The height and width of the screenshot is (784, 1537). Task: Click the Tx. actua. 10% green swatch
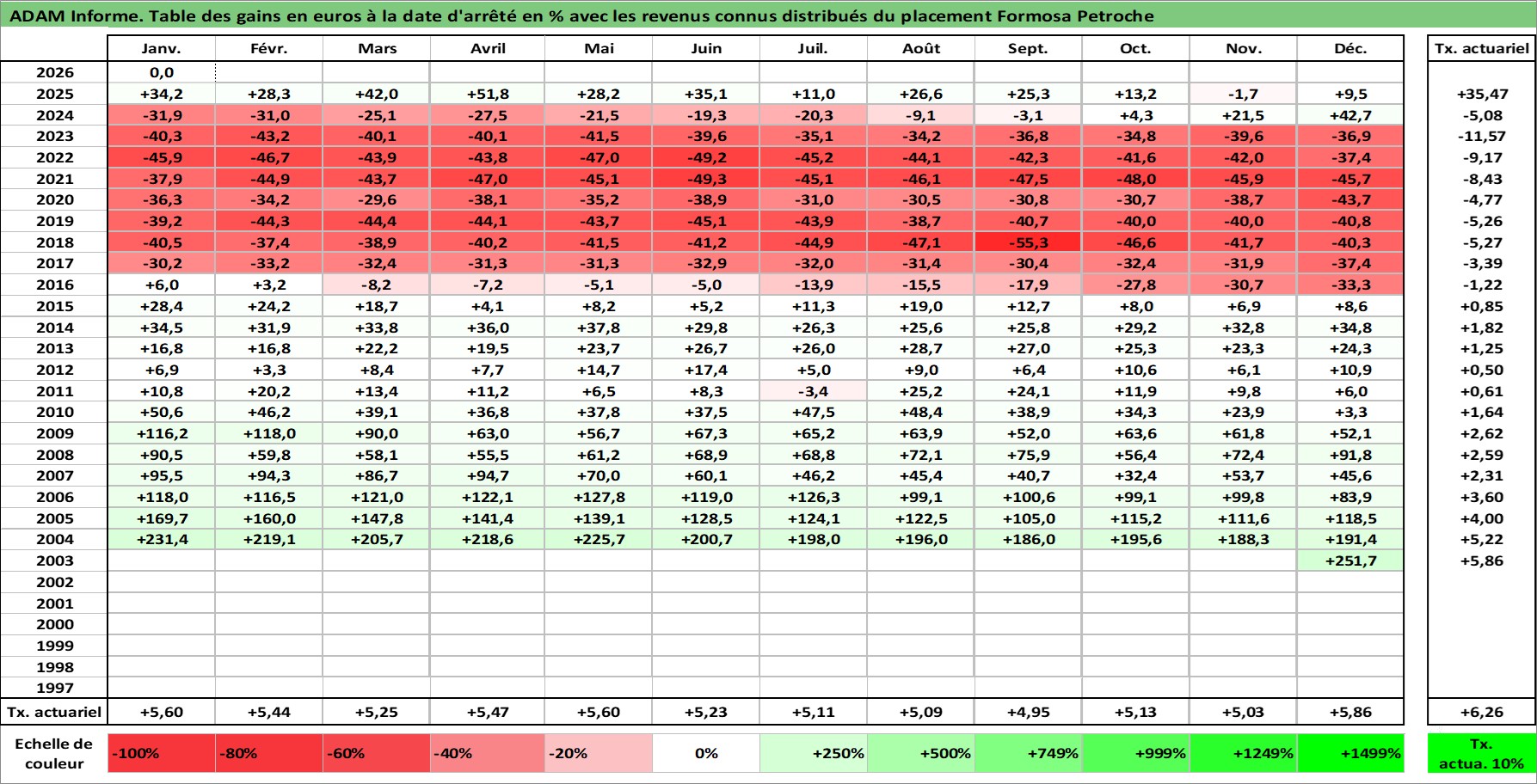pos(1482,753)
